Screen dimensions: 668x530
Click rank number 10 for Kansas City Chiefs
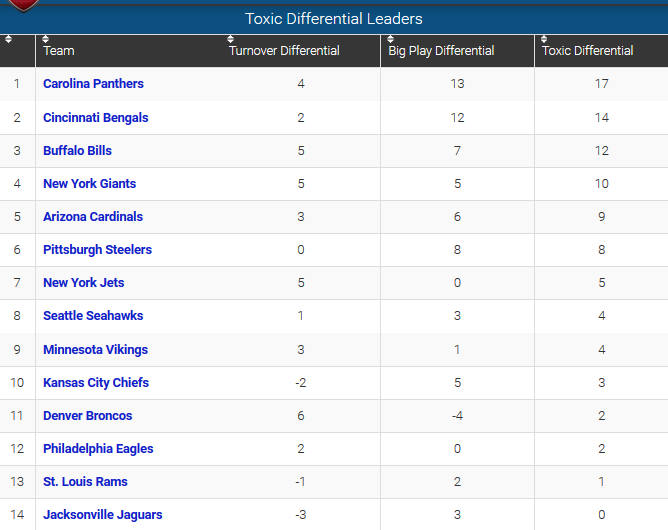[x=17, y=383]
